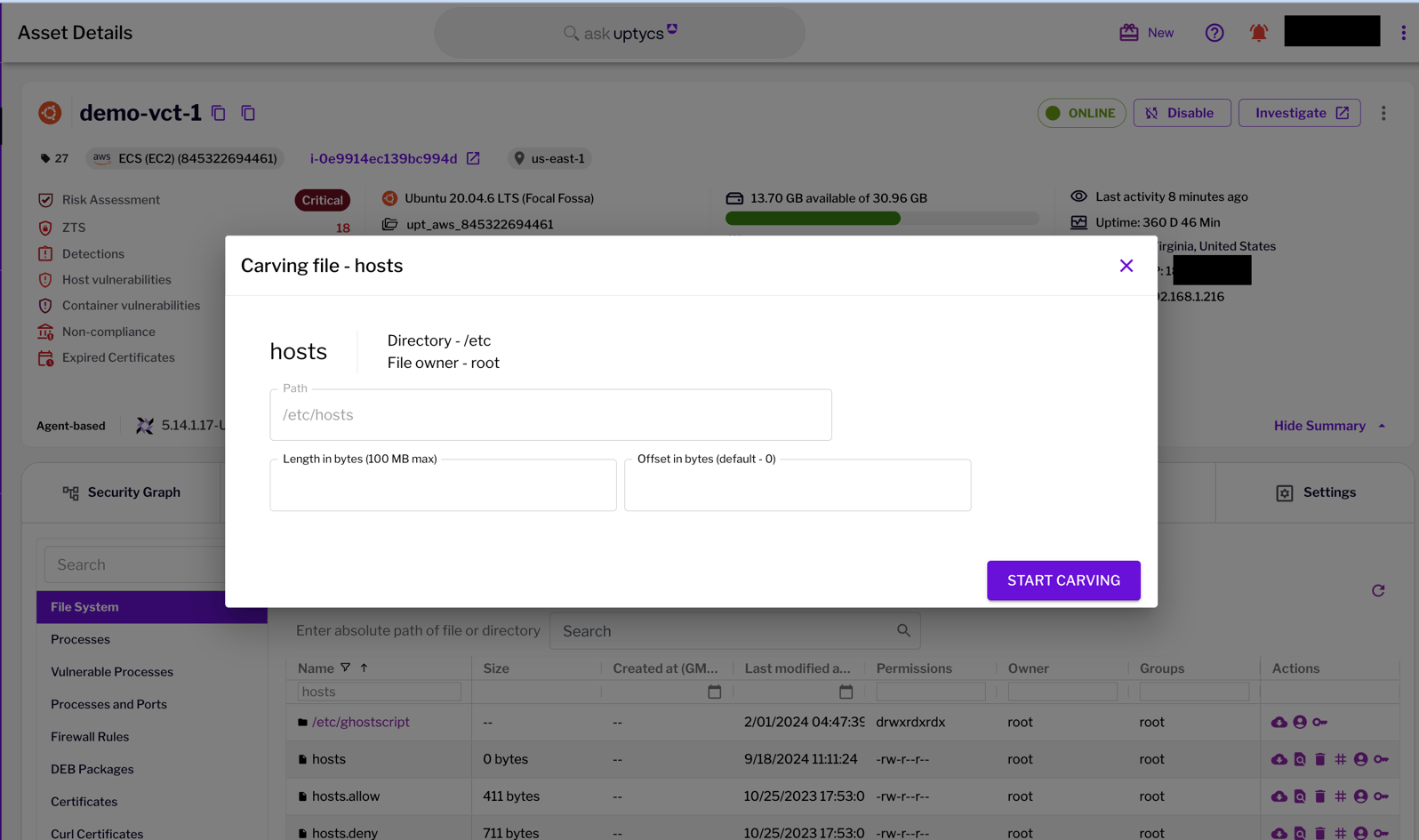Screen dimensions: 1419x840
Task: Click the download cloud icon for hosts.allow
Action: [1279, 796]
